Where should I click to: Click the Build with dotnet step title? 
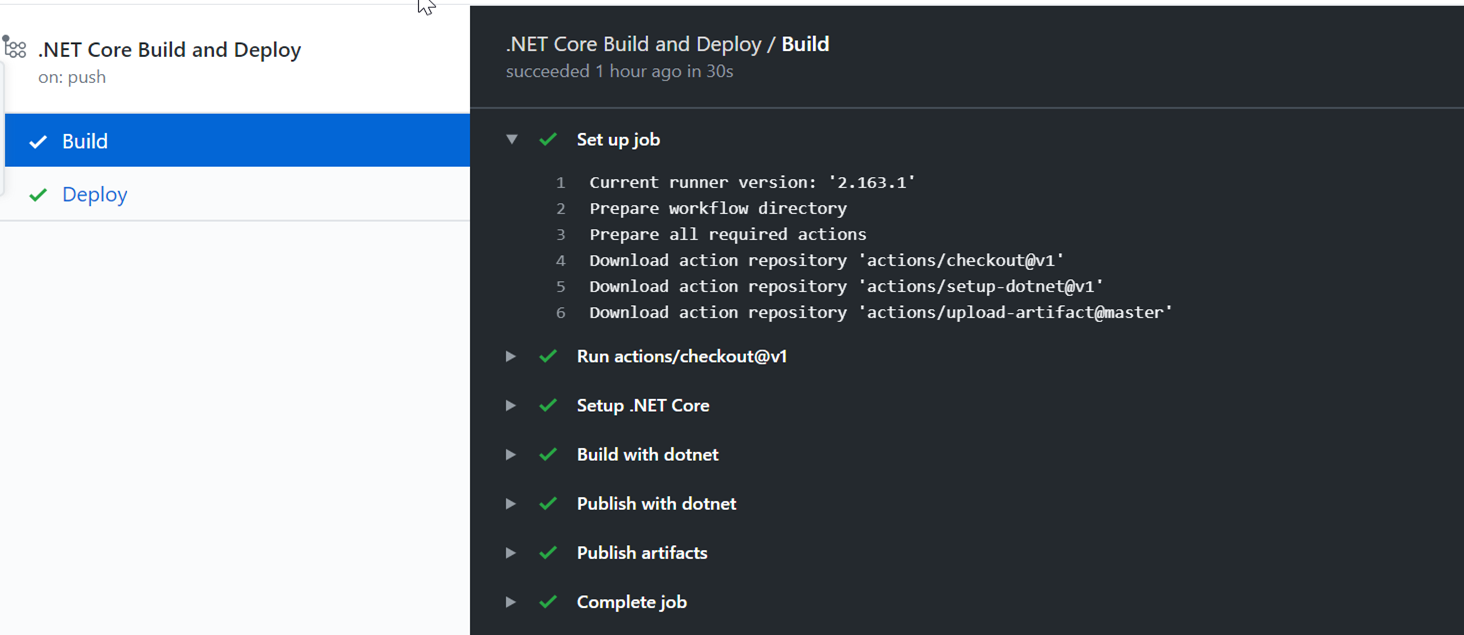[647, 454]
